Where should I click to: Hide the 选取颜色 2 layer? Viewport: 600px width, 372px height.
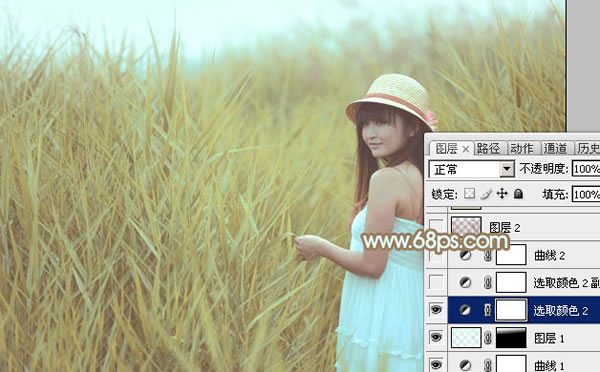click(x=436, y=310)
